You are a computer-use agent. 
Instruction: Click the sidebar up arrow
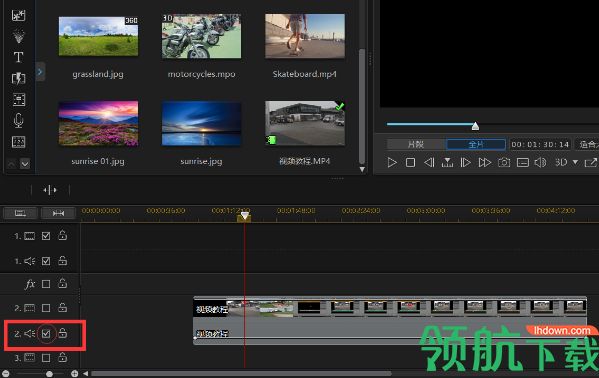click(x=11, y=164)
